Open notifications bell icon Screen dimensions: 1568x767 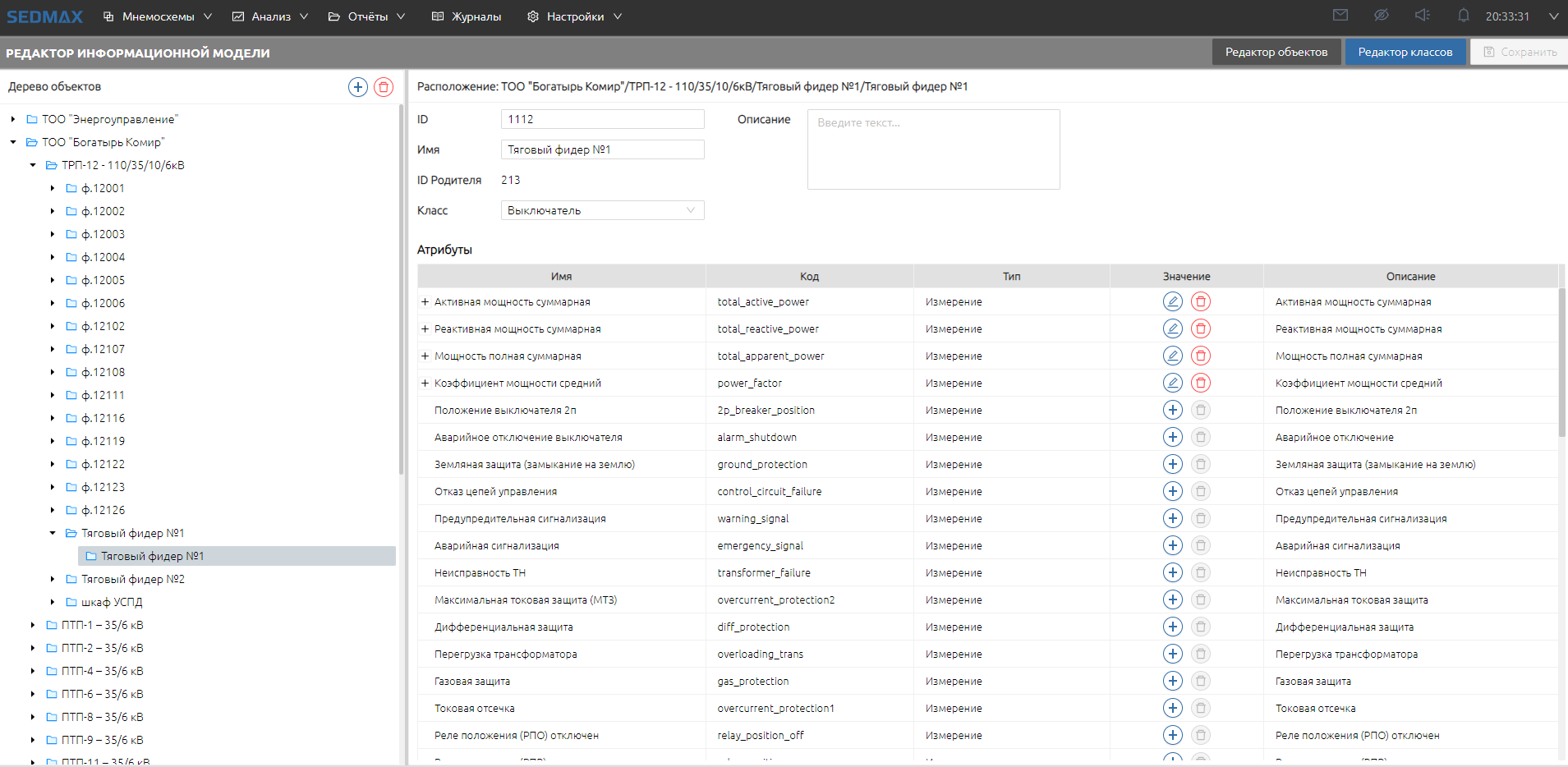pyautogui.click(x=1464, y=16)
